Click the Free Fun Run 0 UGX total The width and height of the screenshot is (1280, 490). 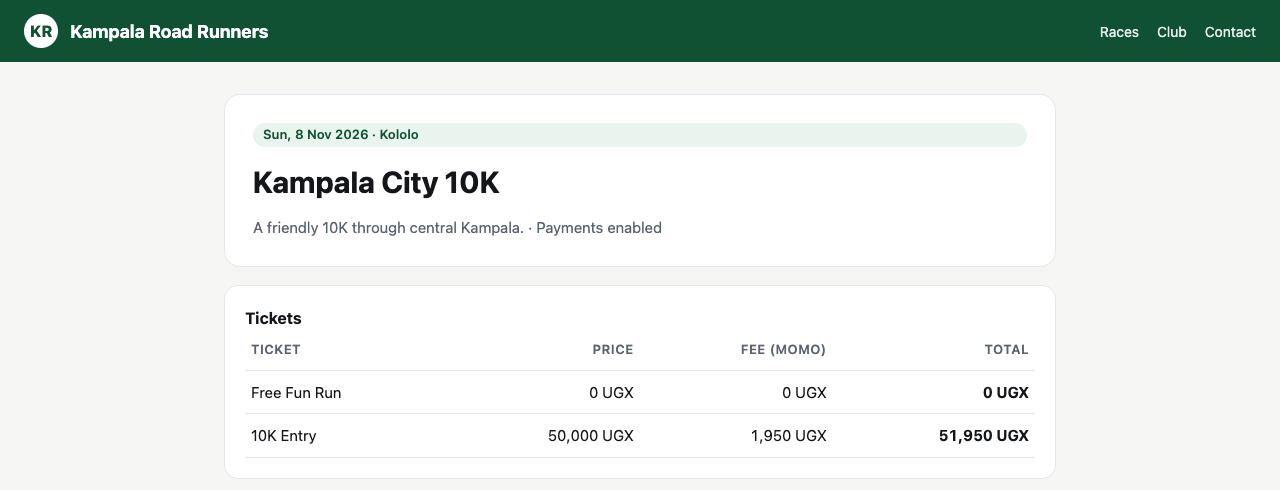(1006, 393)
